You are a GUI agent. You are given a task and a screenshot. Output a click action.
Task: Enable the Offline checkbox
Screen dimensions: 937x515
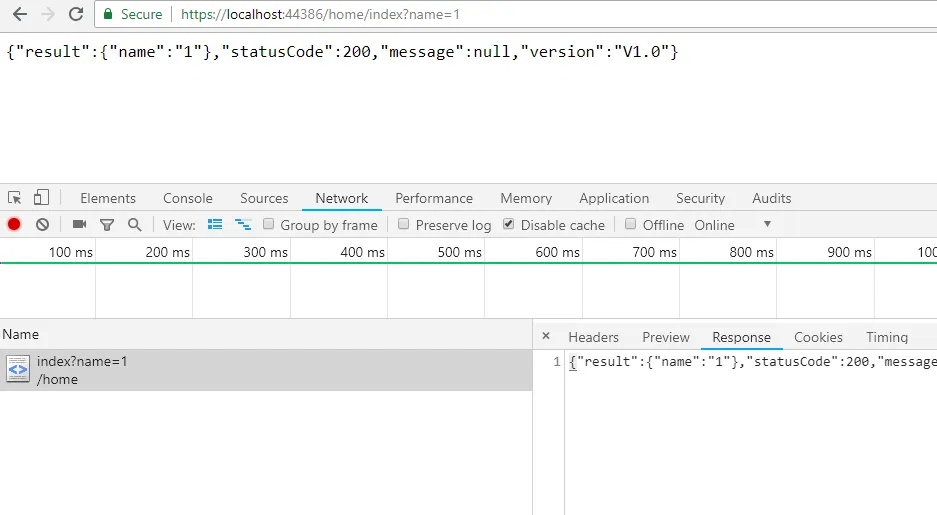(631, 225)
